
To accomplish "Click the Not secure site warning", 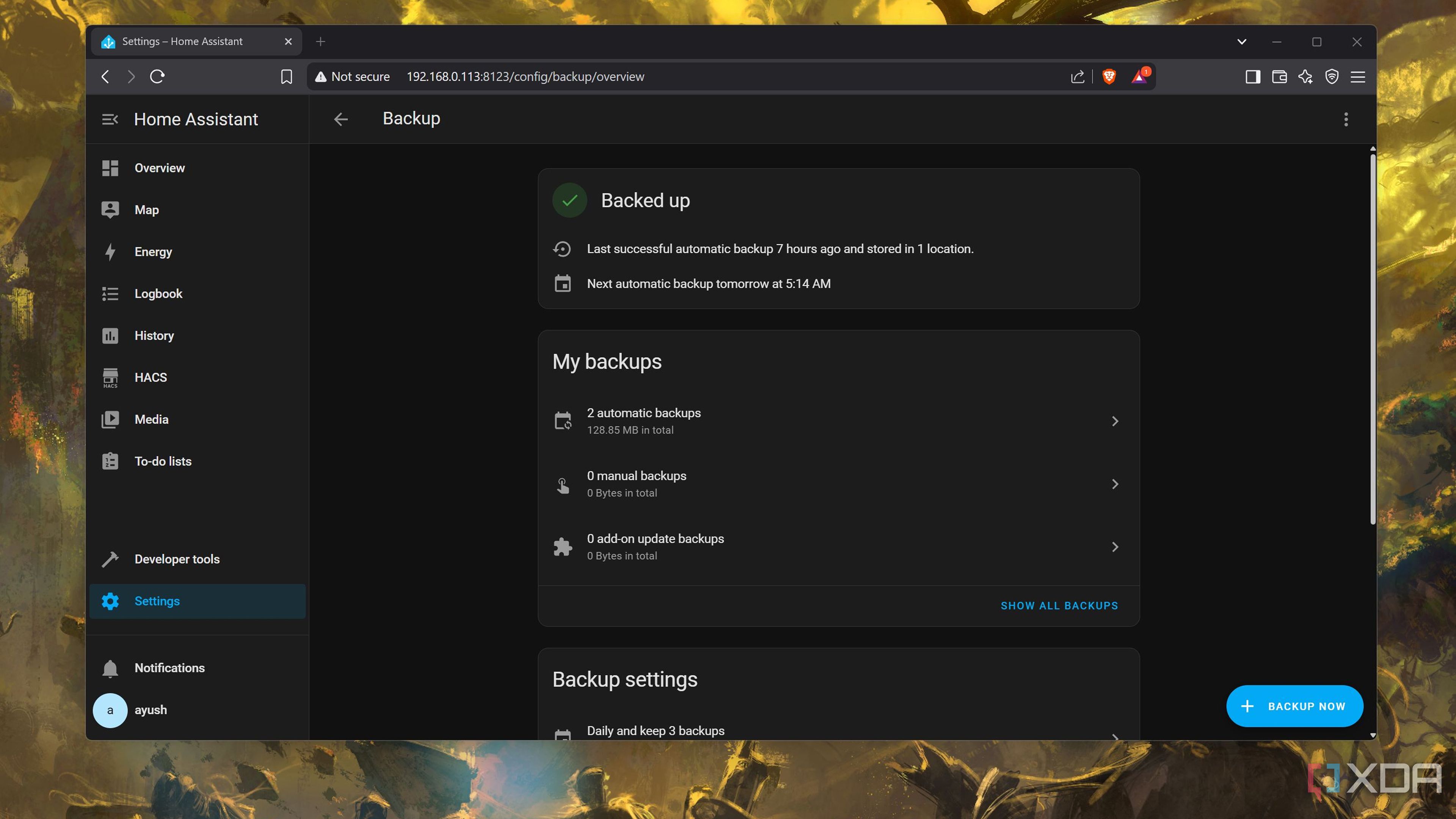I will 352,76.
